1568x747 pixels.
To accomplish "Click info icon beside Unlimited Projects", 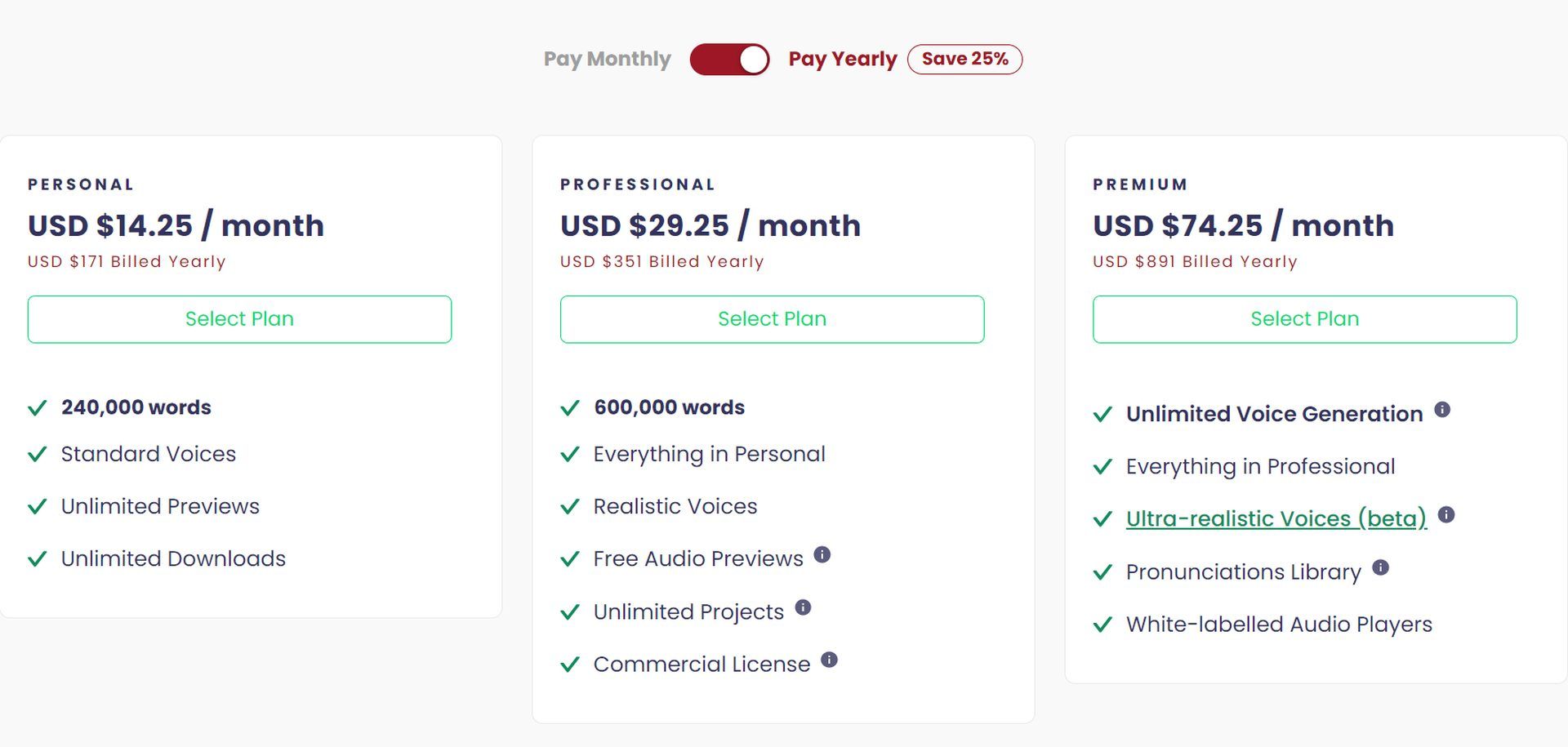I will [x=803, y=607].
